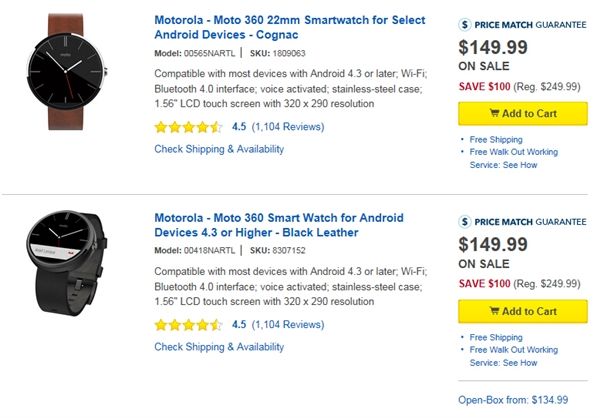This screenshot has width=600, height=418.
Task: Click the cart icon on the second Add to Cart button
Action: (x=496, y=311)
